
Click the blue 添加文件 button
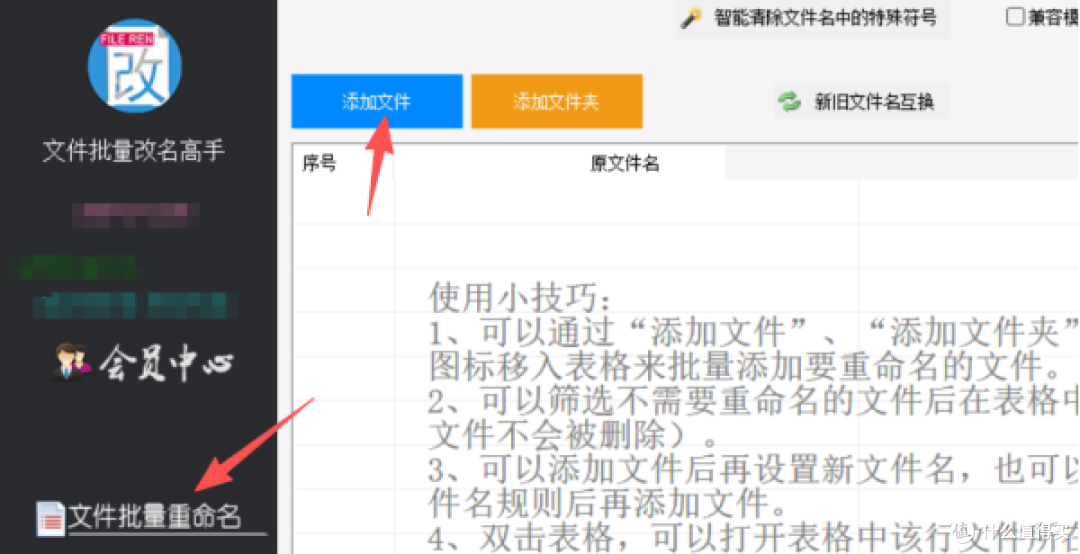377,101
